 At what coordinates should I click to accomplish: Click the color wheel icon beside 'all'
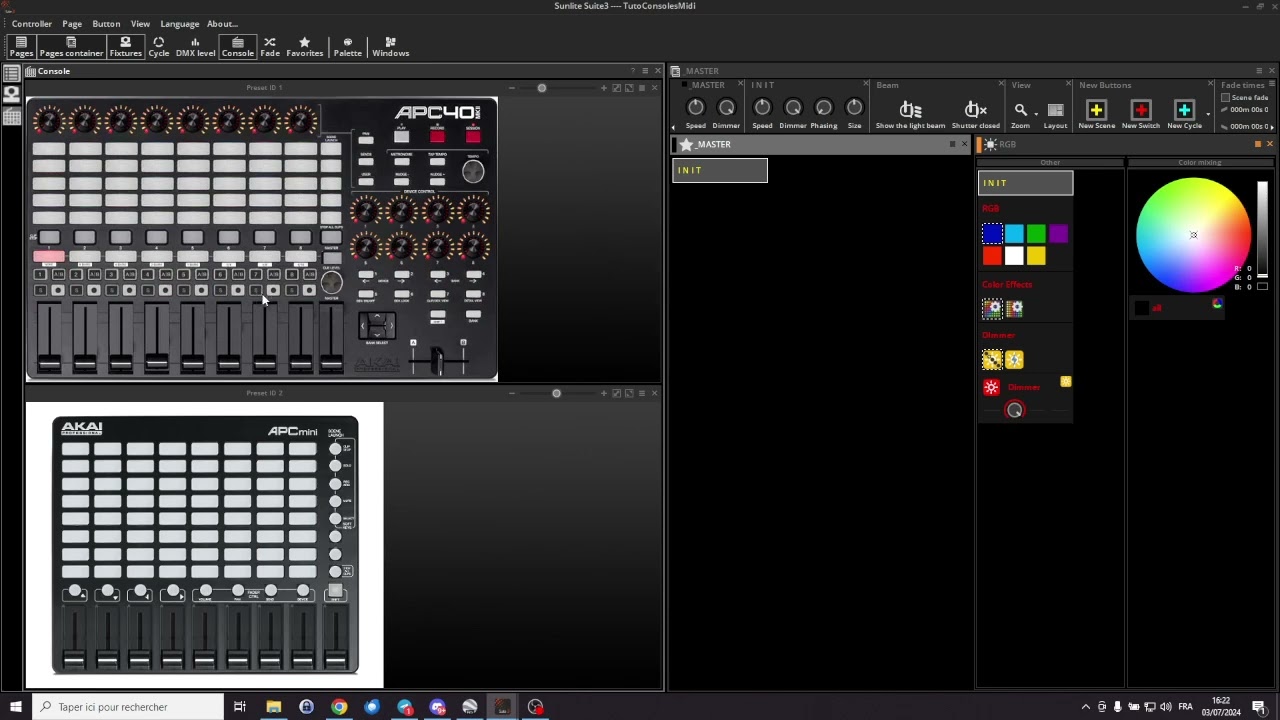pyautogui.click(x=1217, y=304)
